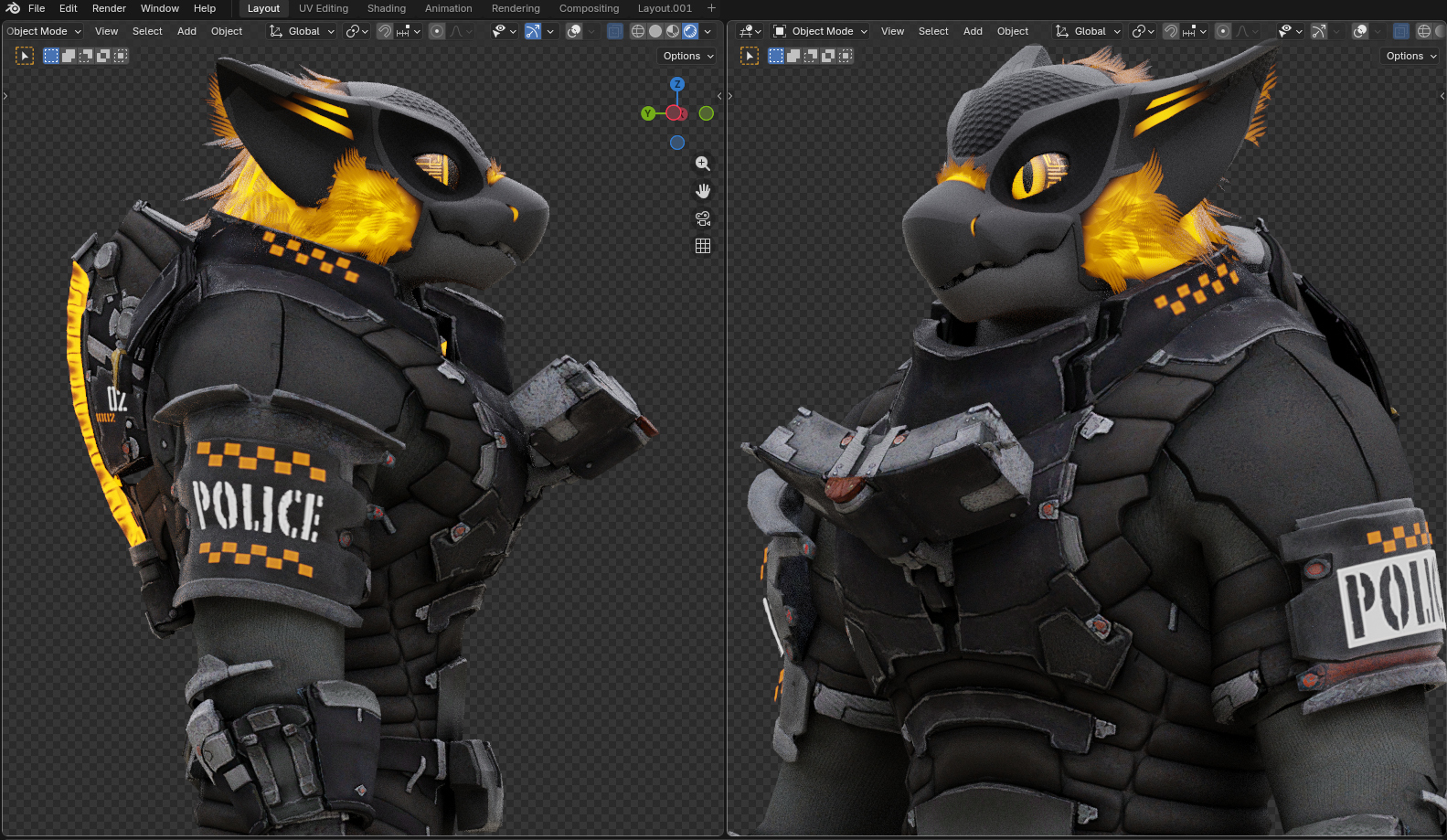The height and width of the screenshot is (840, 1447).
Task: Open Global orientation dropdown in left viewport
Action: (x=303, y=31)
